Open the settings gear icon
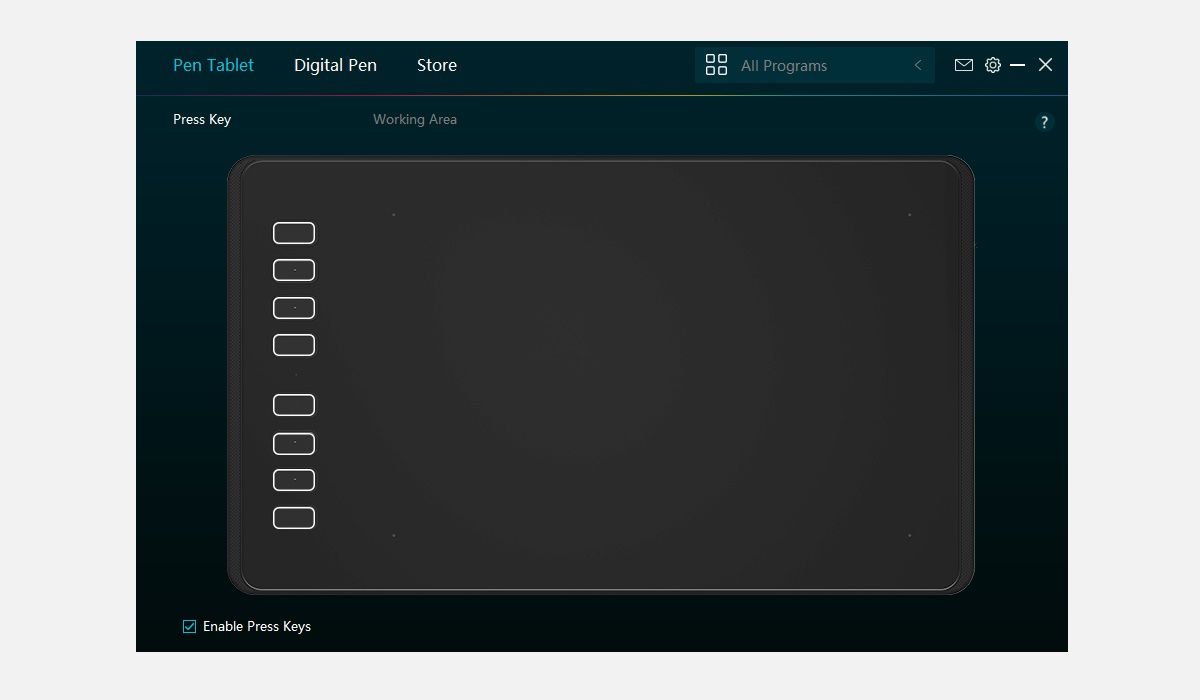The width and height of the screenshot is (1200, 700). [x=992, y=65]
